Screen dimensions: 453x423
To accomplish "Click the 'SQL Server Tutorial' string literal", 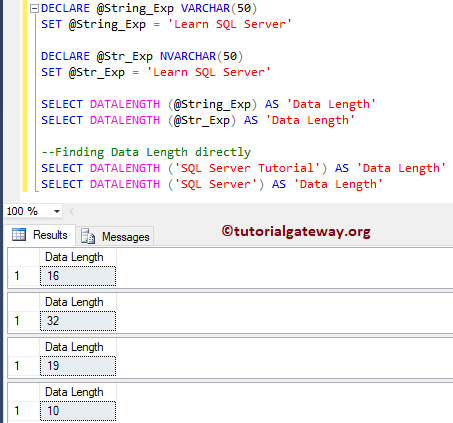I will [x=247, y=168].
